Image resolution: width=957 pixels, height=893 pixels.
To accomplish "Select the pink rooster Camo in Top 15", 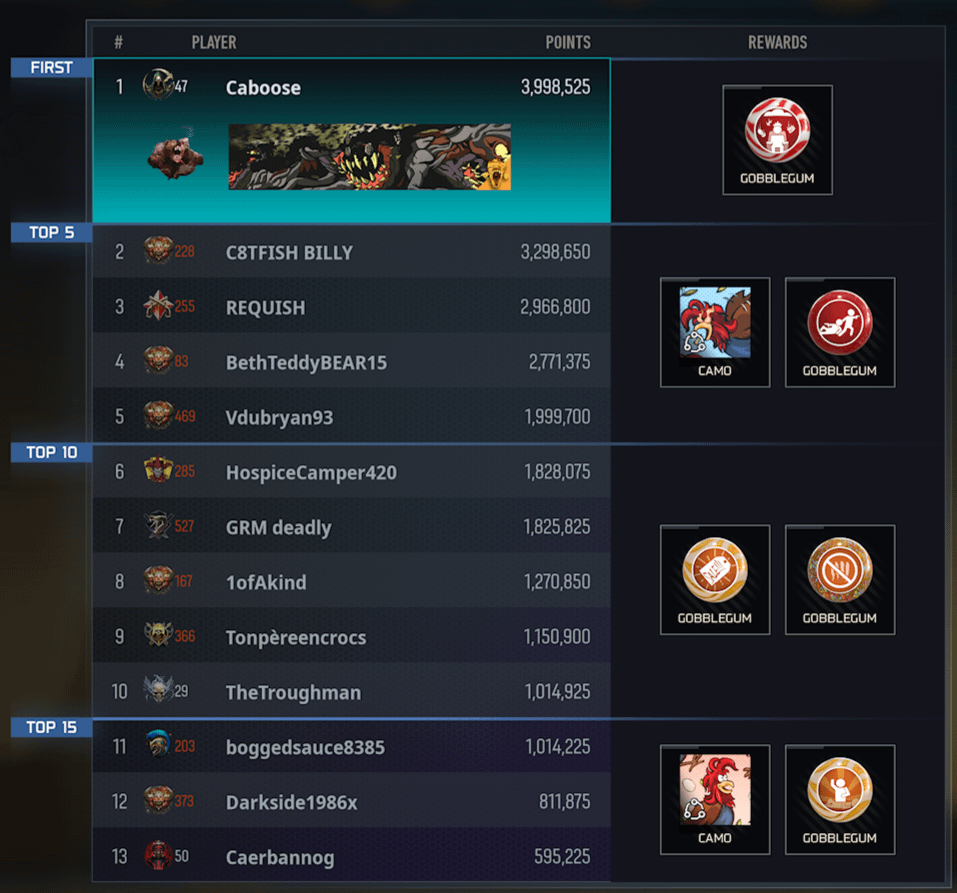I will click(715, 799).
